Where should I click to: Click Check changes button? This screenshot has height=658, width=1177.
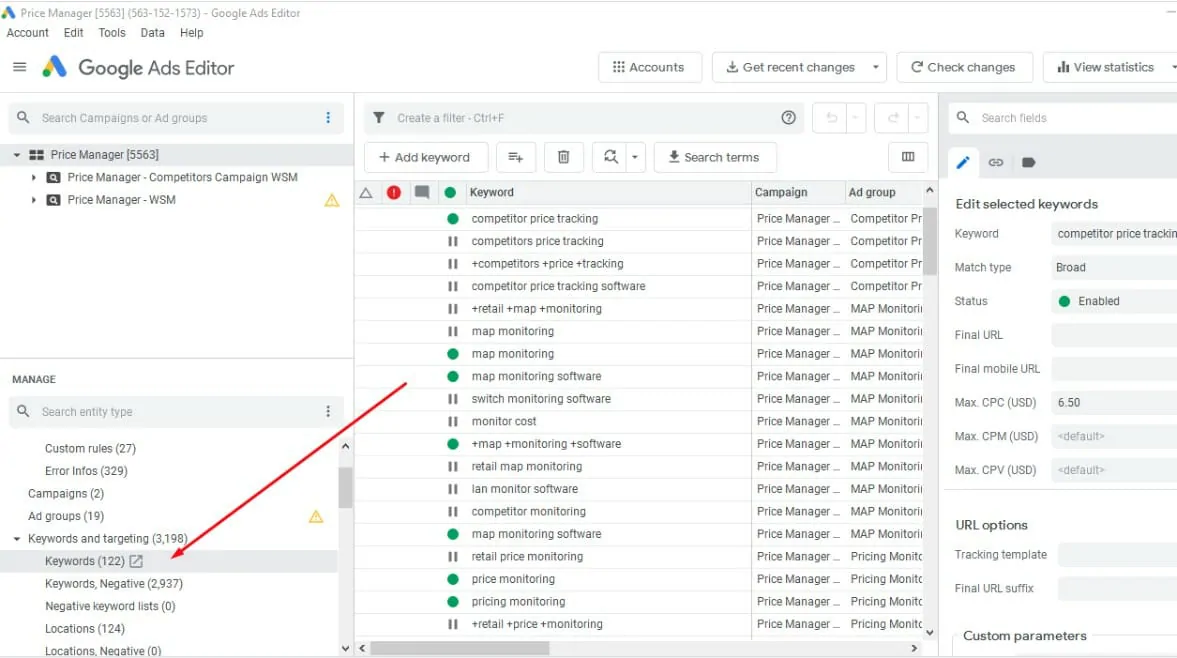(x=965, y=67)
